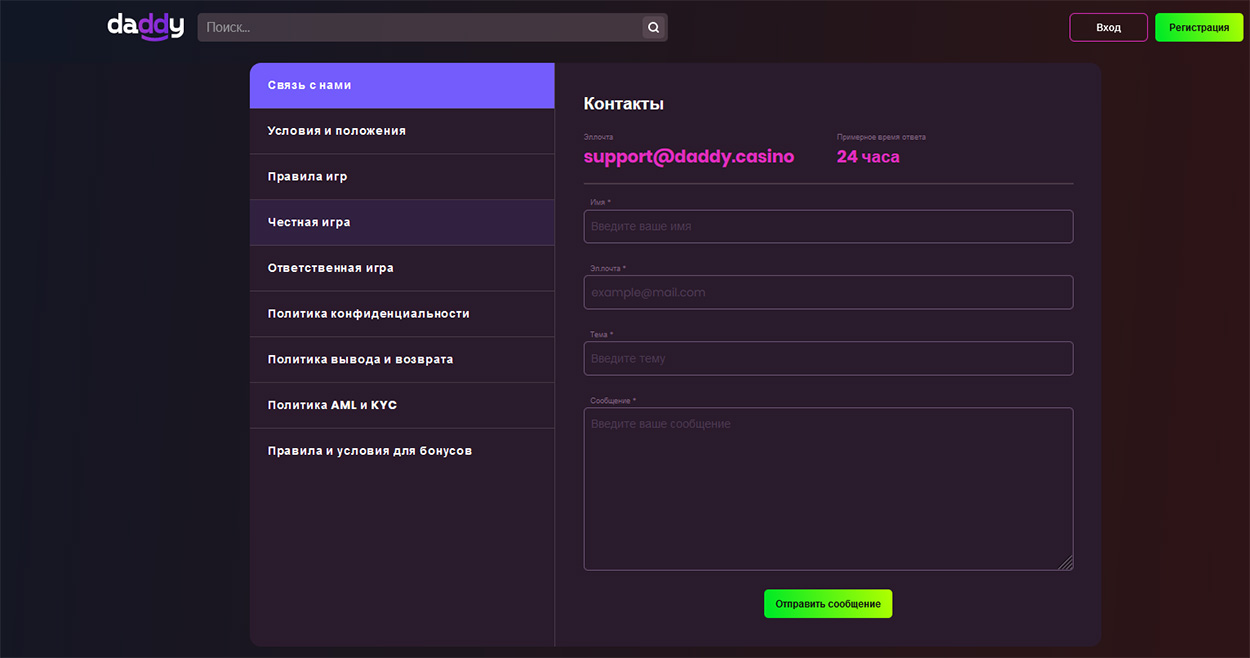
Task: Click the Daddy casino logo
Action: (x=146, y=27)
